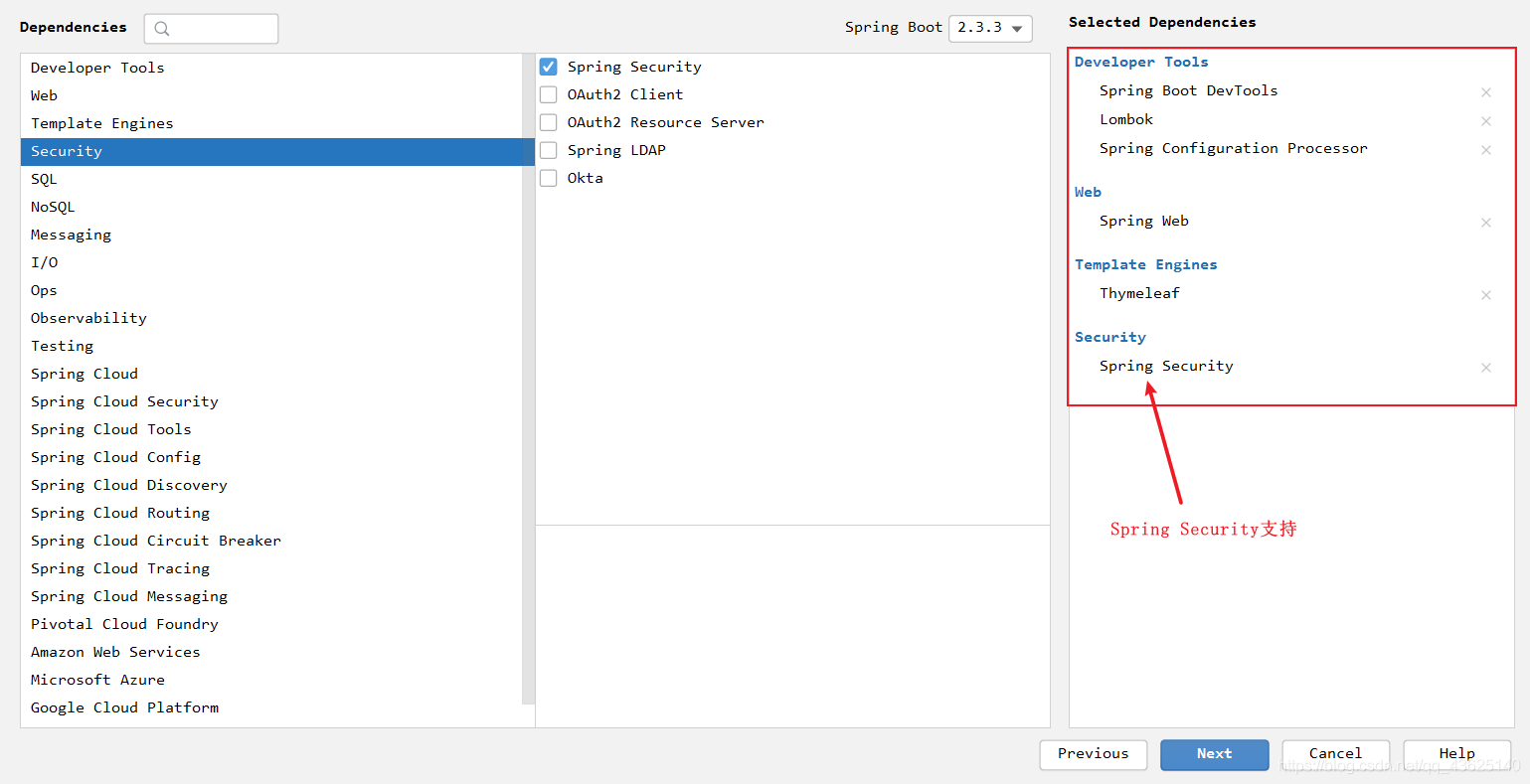Select the Spring Cloud Security category
Viewport: 1530px width, 784px height.
click(271, 401)
